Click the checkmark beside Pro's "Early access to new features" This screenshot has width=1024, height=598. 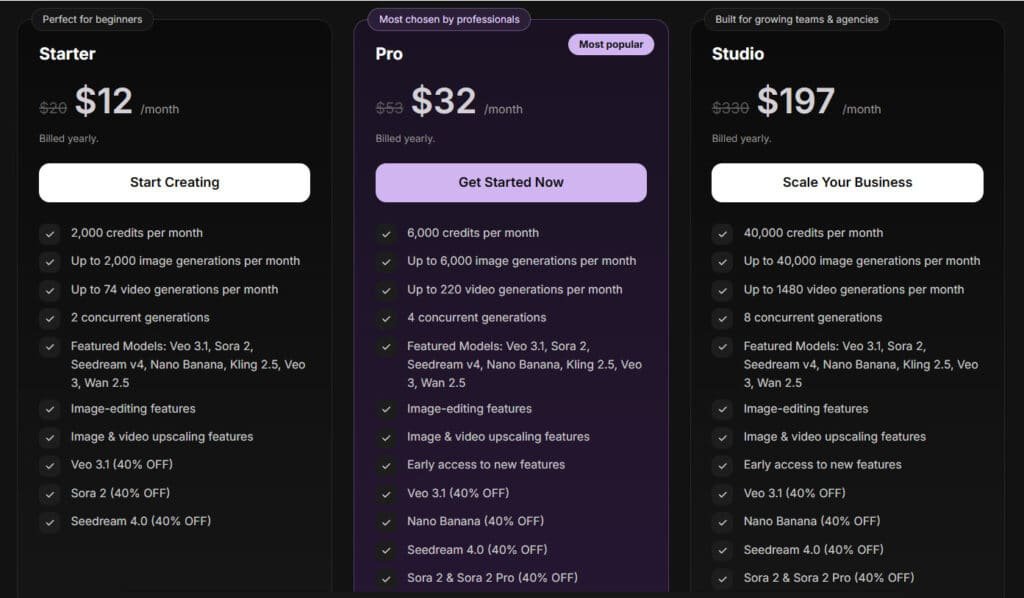387,465
